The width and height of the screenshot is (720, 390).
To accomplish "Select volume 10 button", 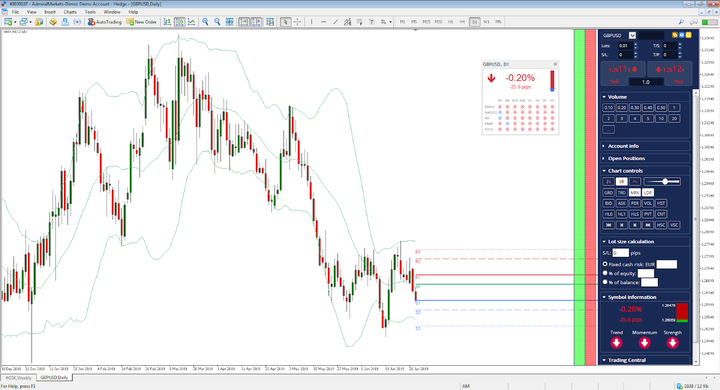I will 661,119.
